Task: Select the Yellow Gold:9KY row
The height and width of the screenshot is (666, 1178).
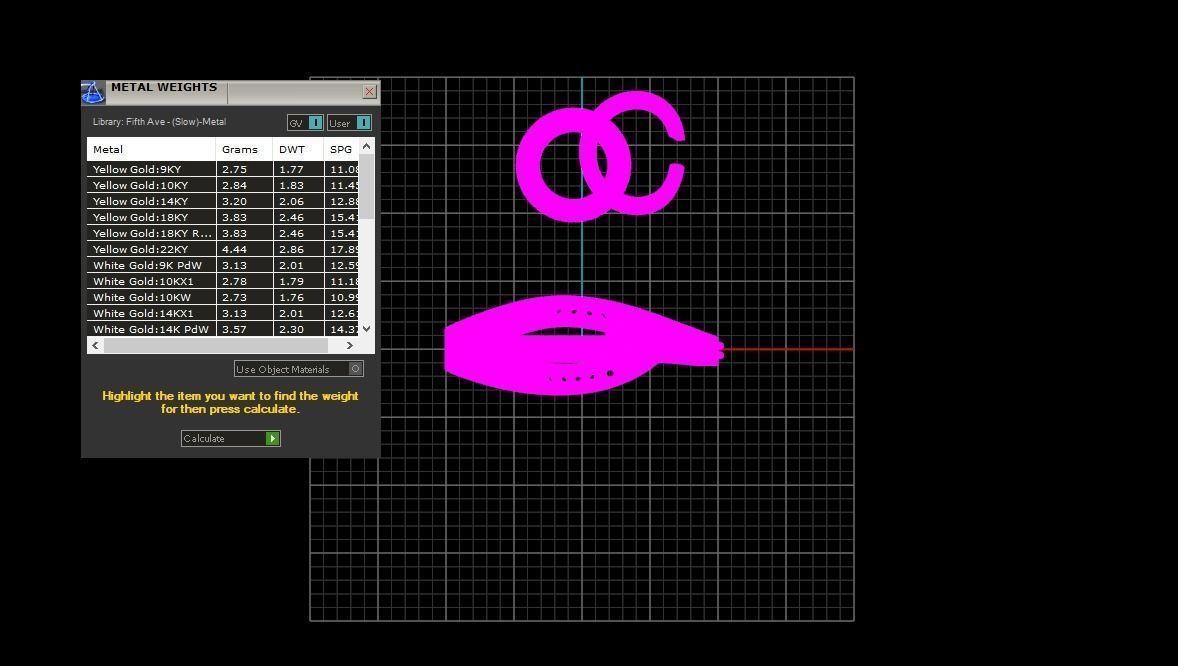Action: (x=223, y=169)
